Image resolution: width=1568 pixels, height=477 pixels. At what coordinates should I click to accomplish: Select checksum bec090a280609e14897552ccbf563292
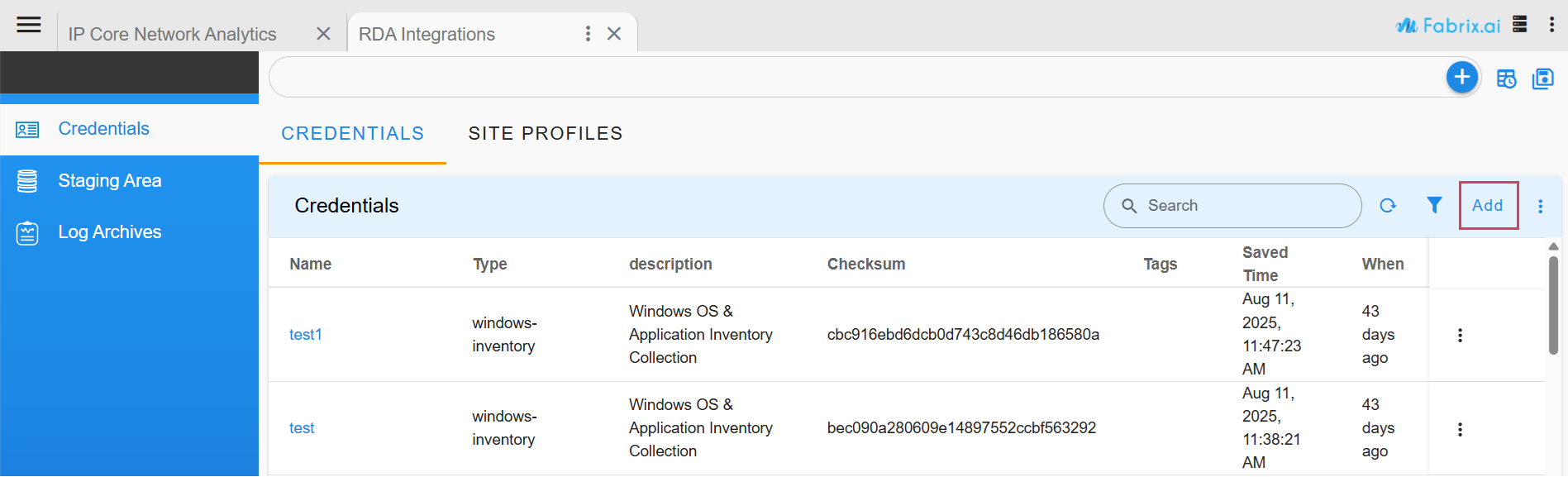tap(961, 428)
